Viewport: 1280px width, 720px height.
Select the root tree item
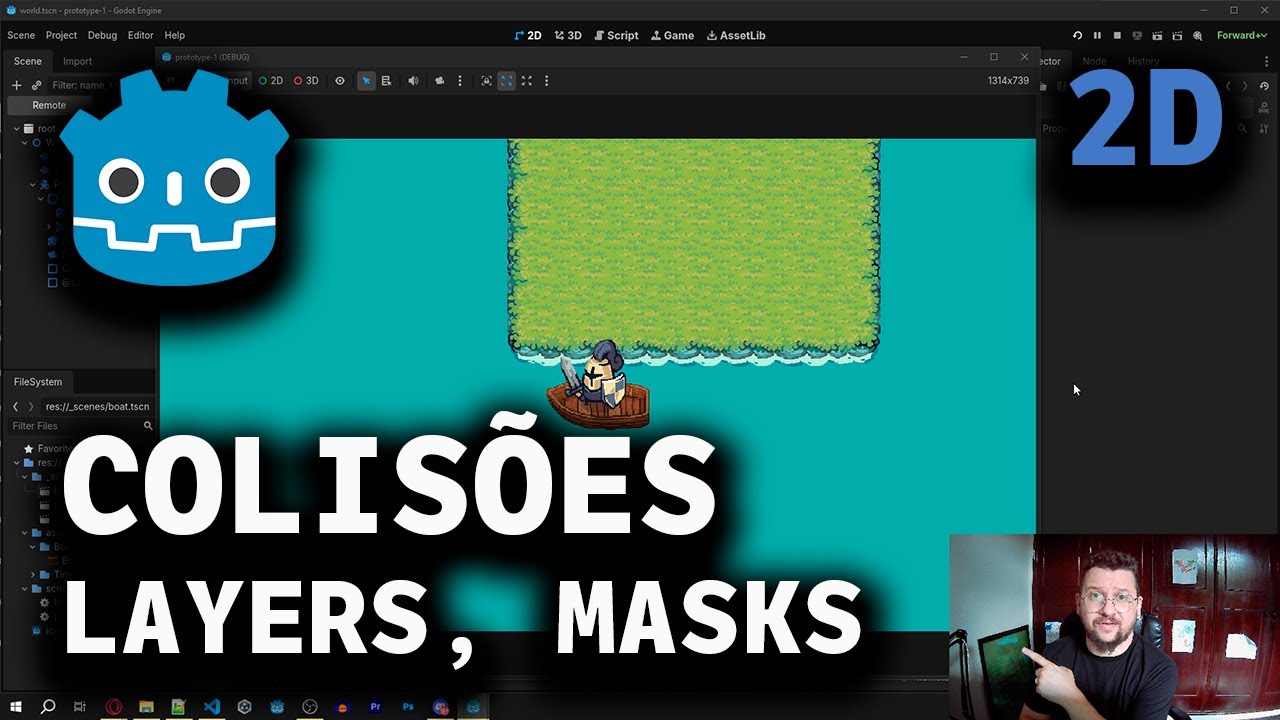click(x=40, y=129)
